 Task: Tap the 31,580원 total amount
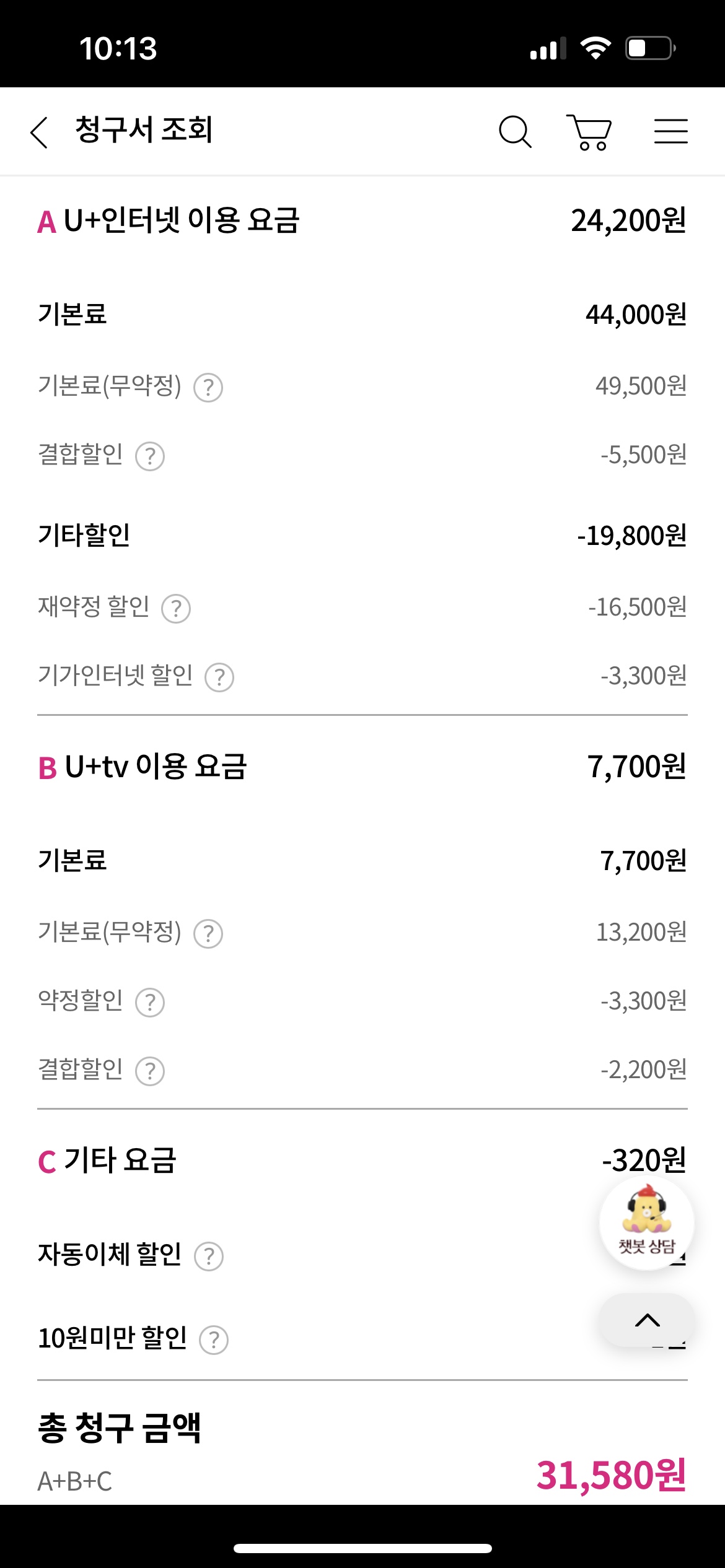[x=611, y=1476]
